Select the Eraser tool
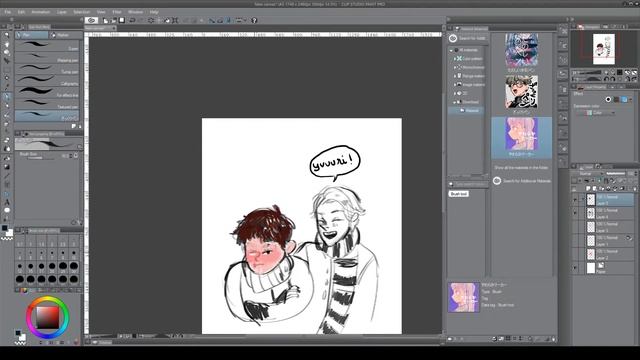The width and height of the screenshot is (640, 360). point(7,140)
